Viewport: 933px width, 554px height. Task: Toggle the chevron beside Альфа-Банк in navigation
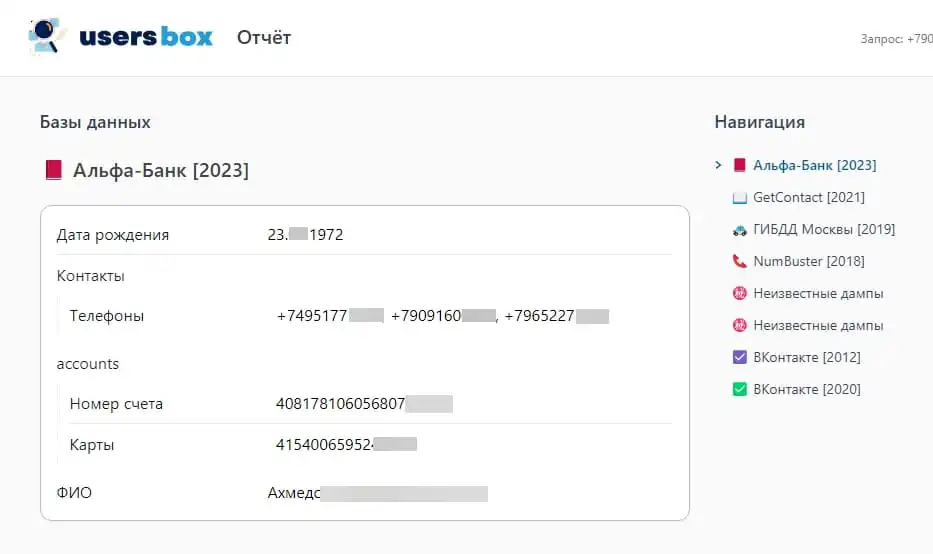pos(718,165)
